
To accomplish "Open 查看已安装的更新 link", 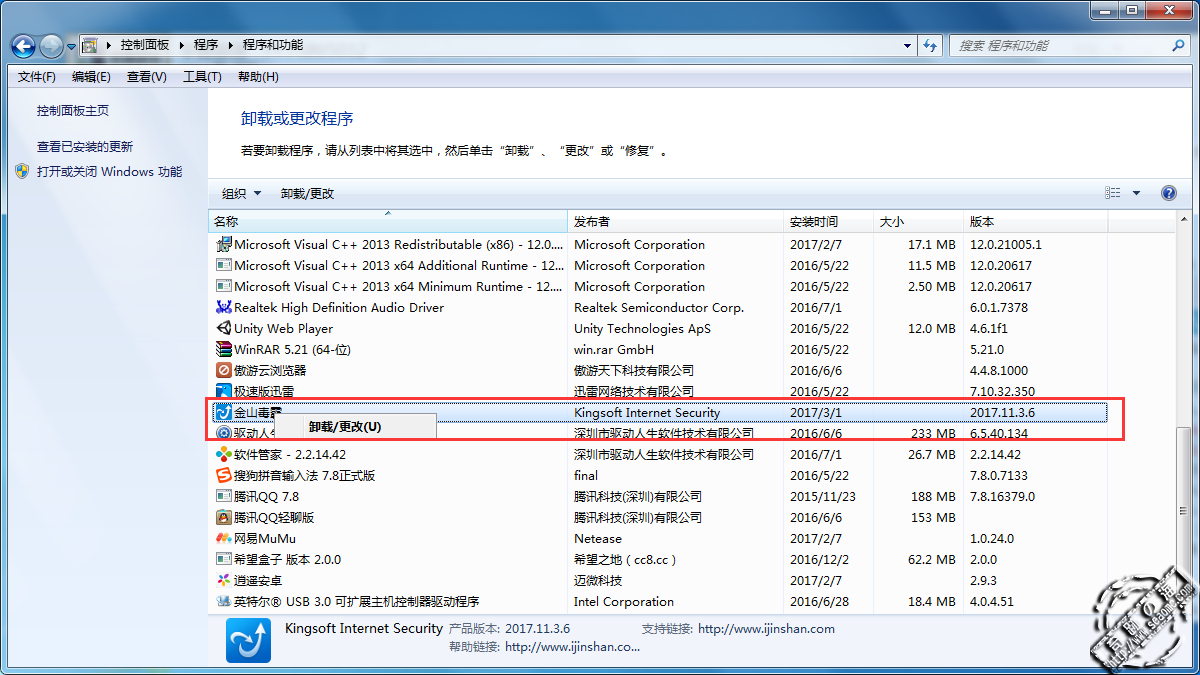I will click(85, 147).
